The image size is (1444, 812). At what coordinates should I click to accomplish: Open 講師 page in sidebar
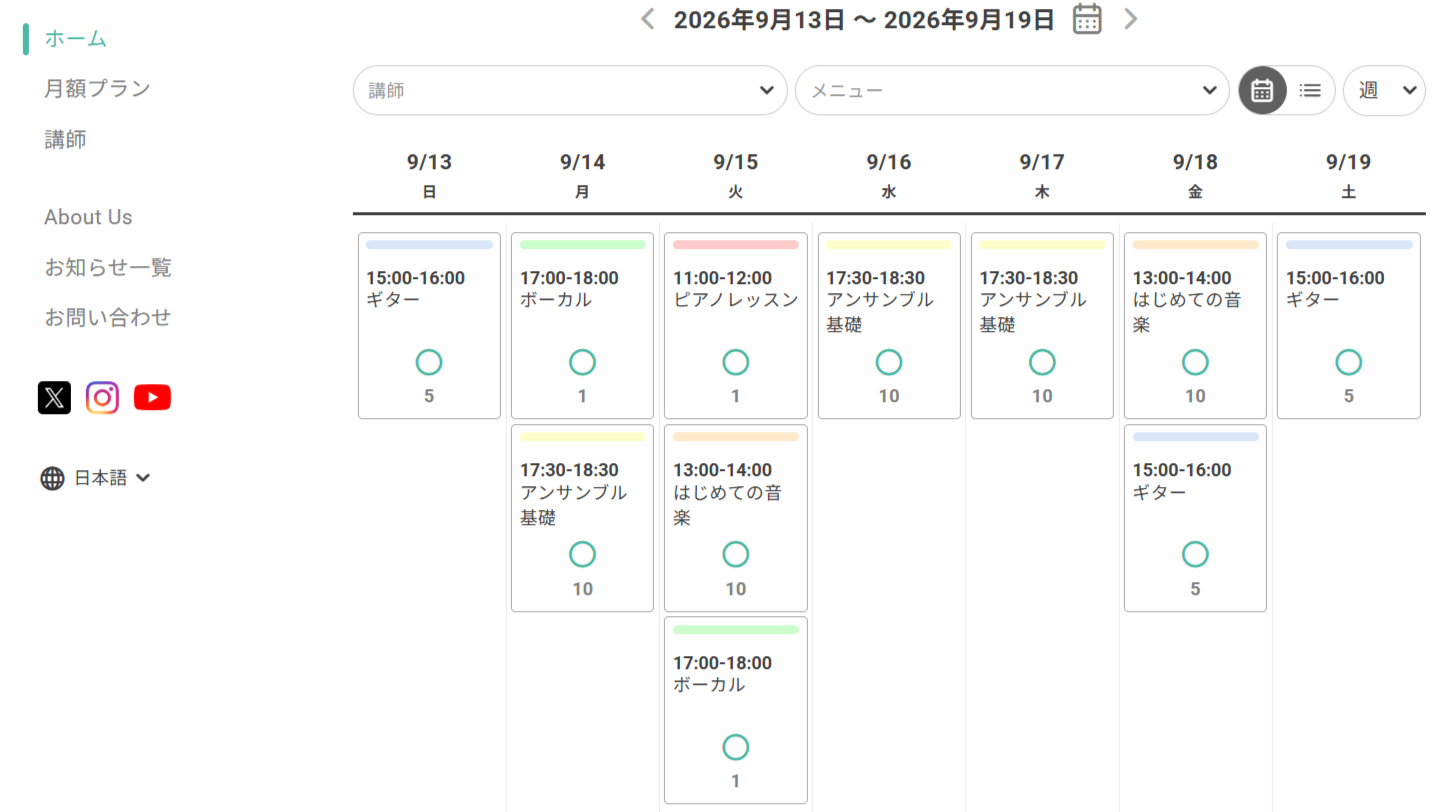(x=65, y=139)
